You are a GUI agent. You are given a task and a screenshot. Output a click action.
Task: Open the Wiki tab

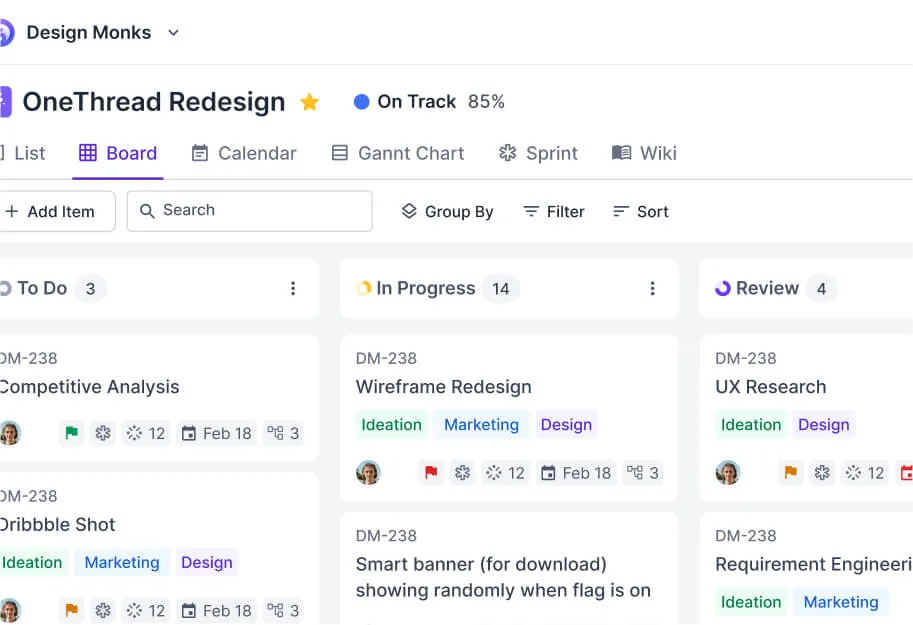pyautogui.click(x=644, y=153)
